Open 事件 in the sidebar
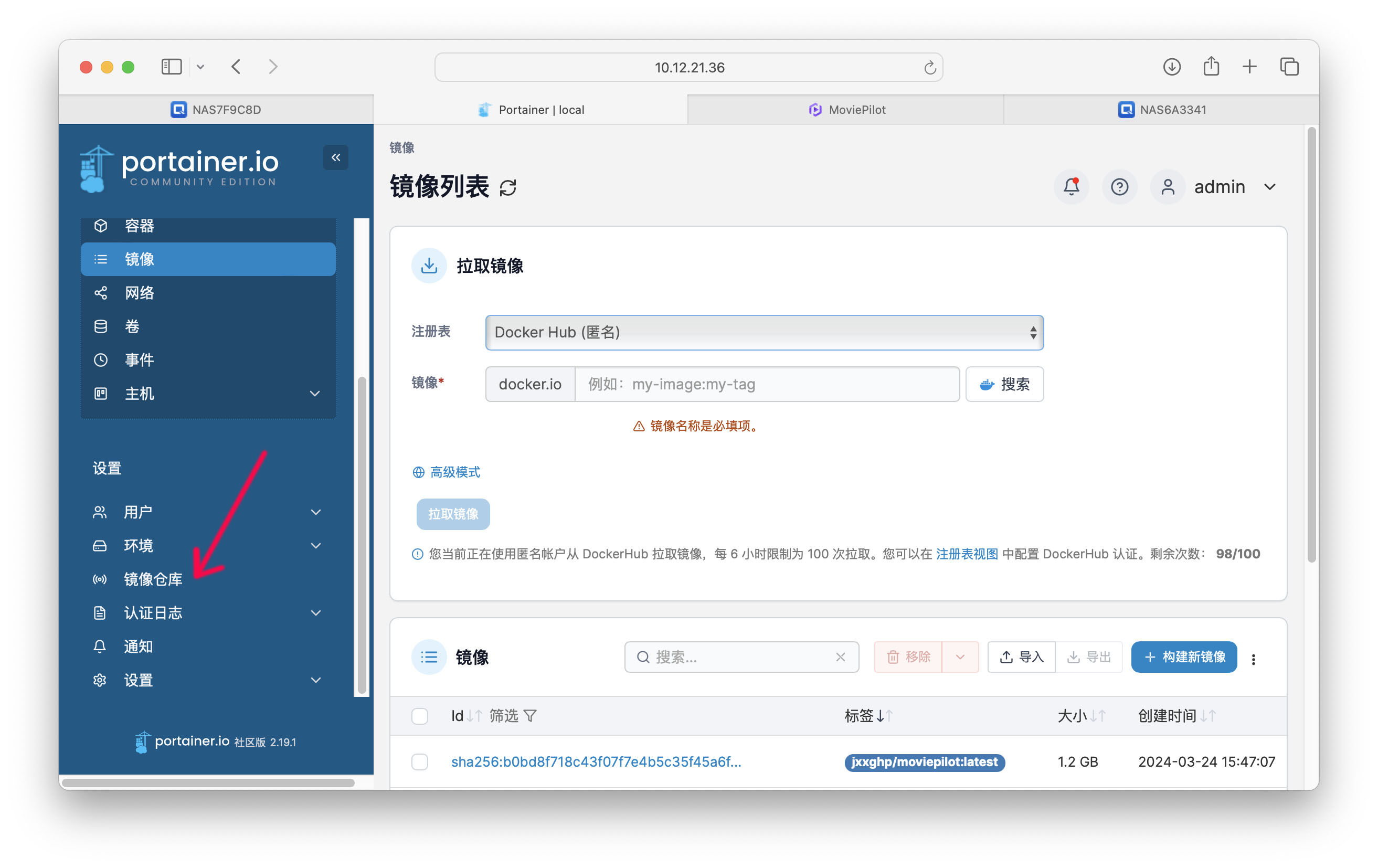 [208, 360]
